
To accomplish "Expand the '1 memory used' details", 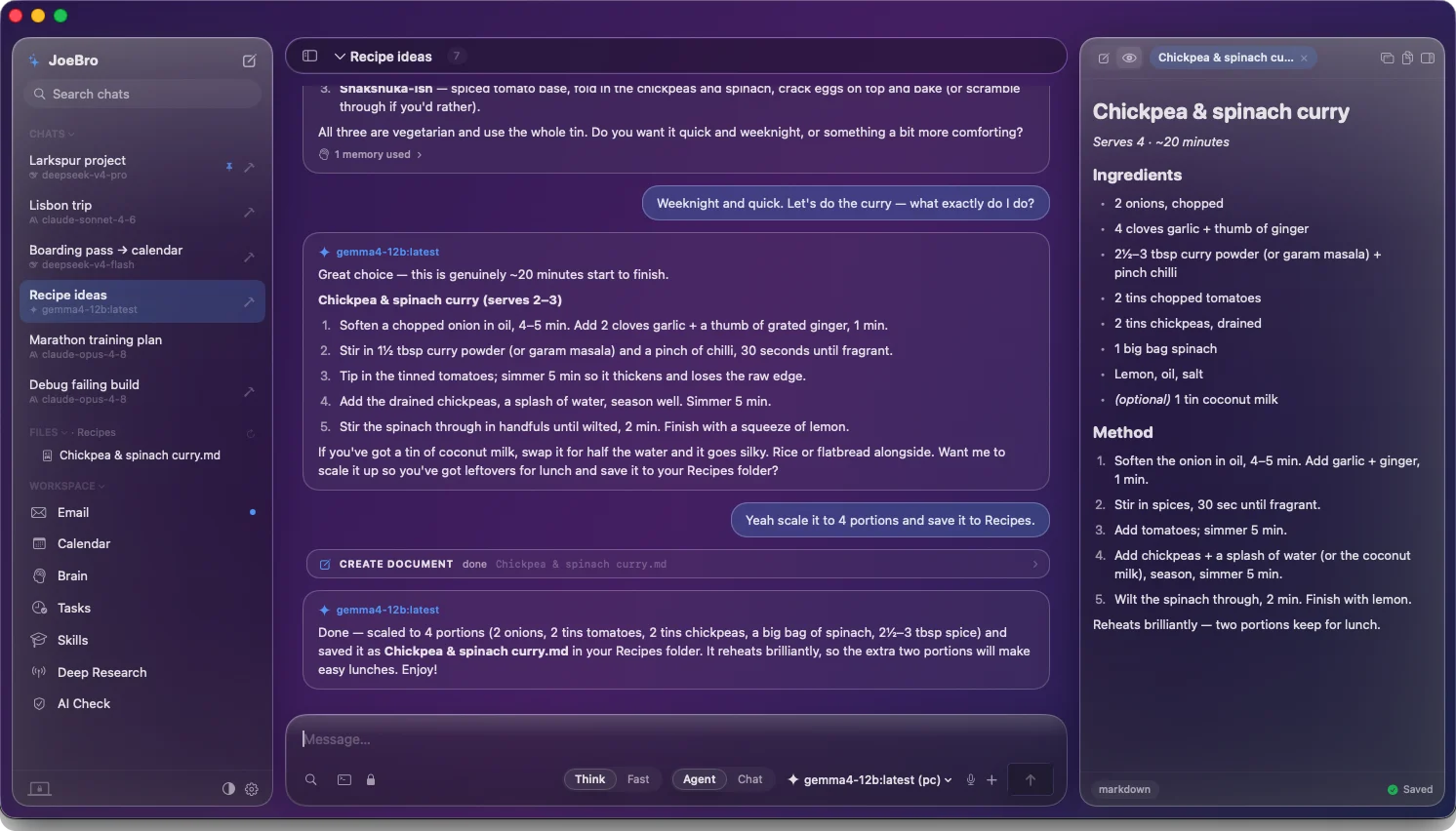I will [371, 154].
